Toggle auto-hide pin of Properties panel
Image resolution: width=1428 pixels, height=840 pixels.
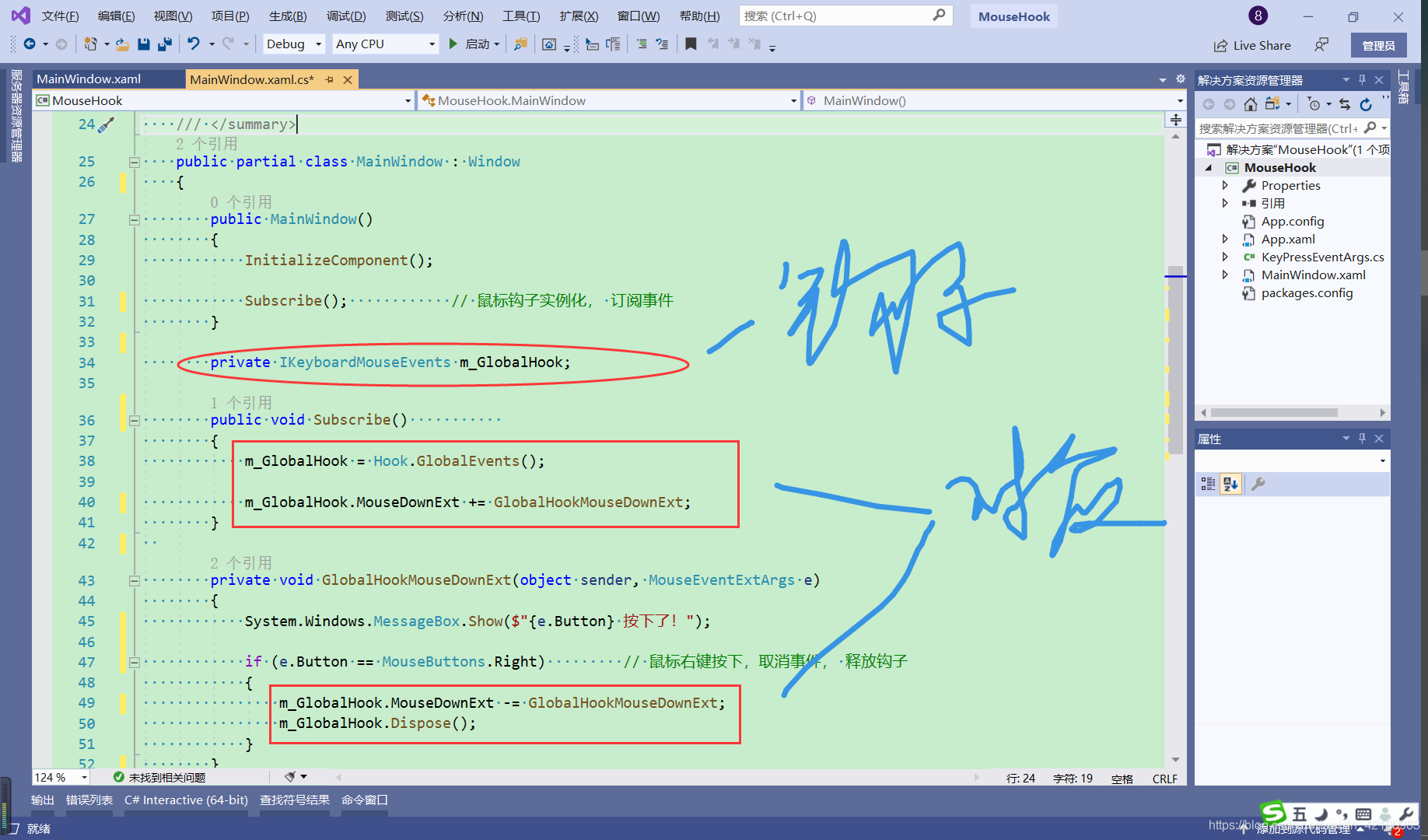click(x=1362, y=439)
